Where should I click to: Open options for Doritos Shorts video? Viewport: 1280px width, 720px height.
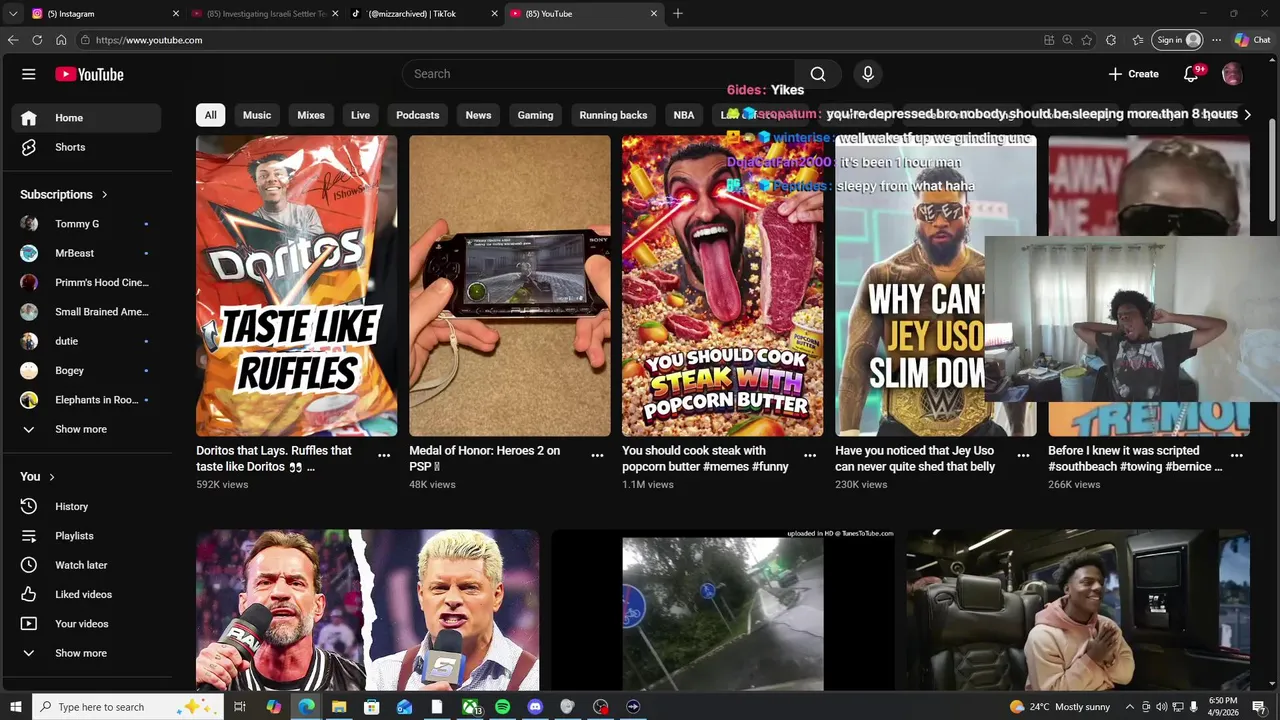pos(384,455)
